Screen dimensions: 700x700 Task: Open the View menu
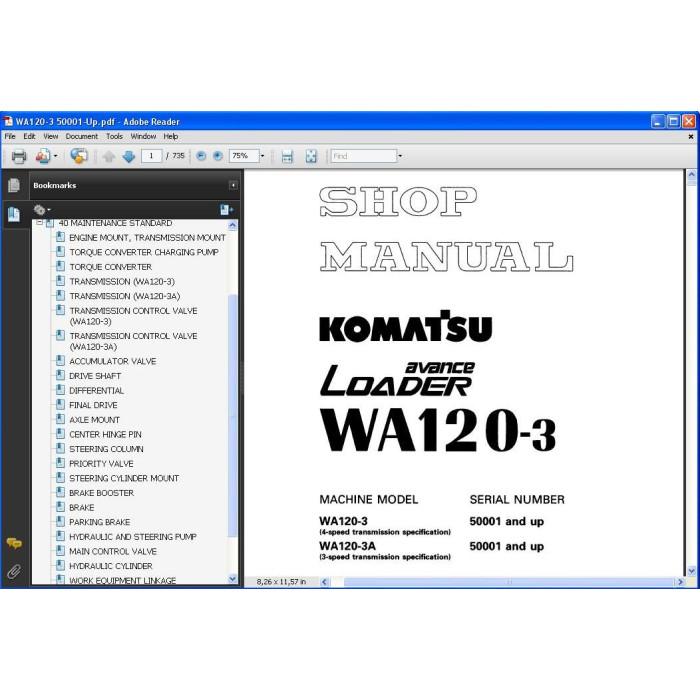click(x=50, y=136)
